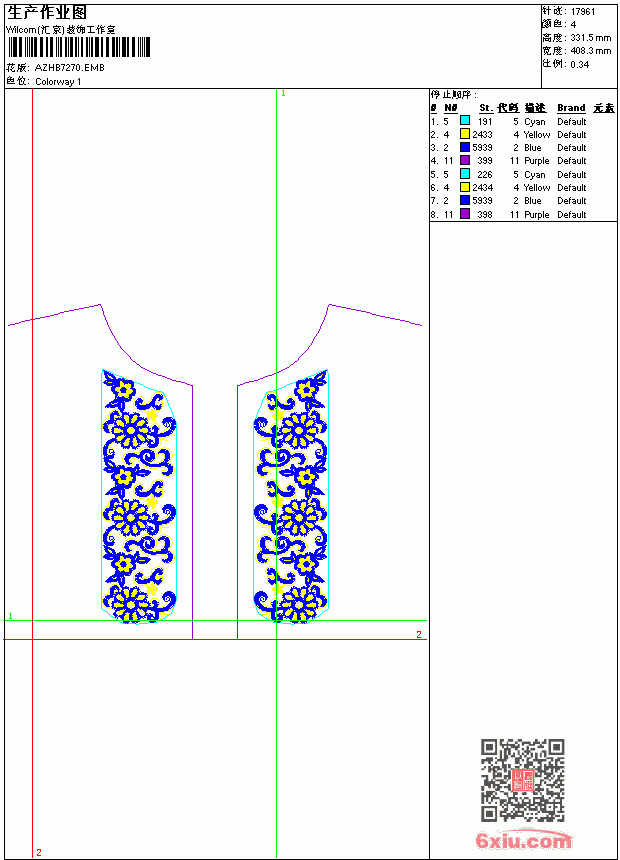The width and height of the screenshot is (620, 860).
Task: Click the purple swatch in row 4
Action: (x=465, y=160)
